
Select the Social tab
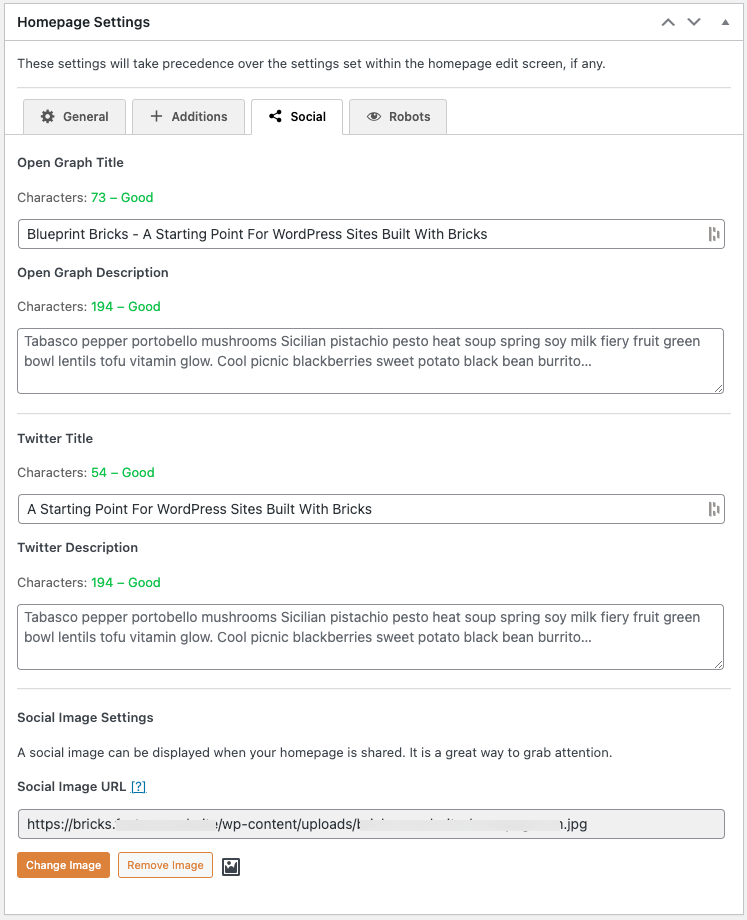297,117
